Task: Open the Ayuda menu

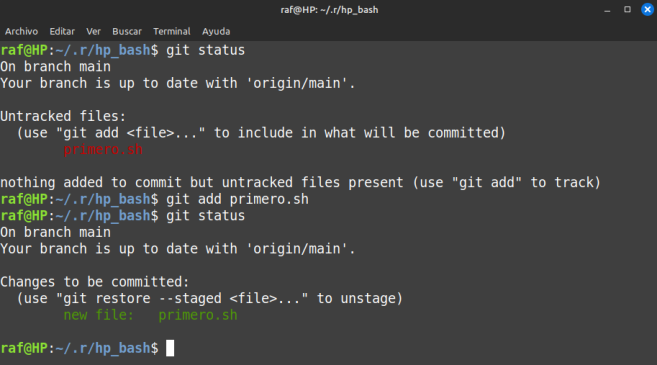Action: click(216, 31)
